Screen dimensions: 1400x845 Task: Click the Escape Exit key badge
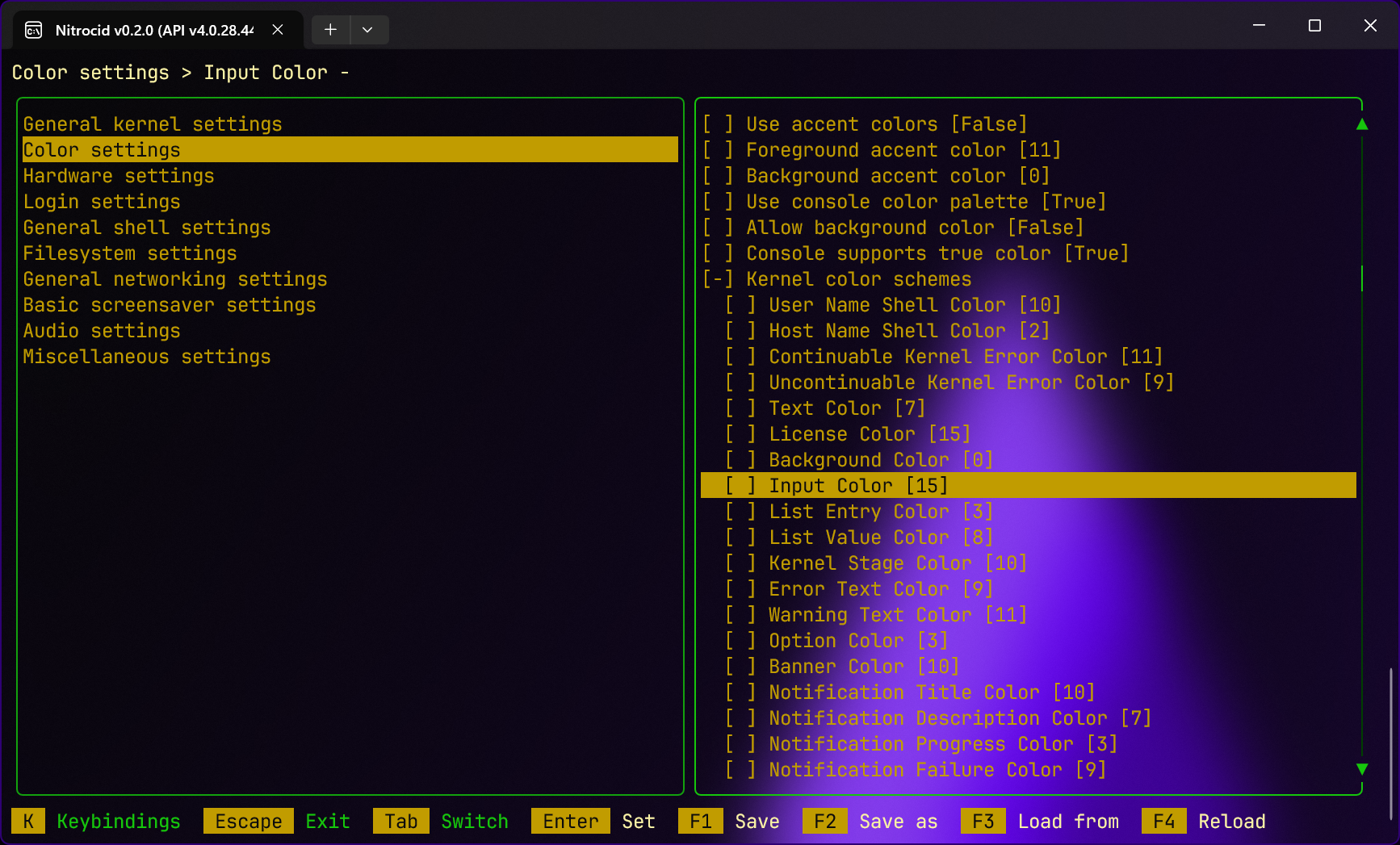click(x=248, y=822)
